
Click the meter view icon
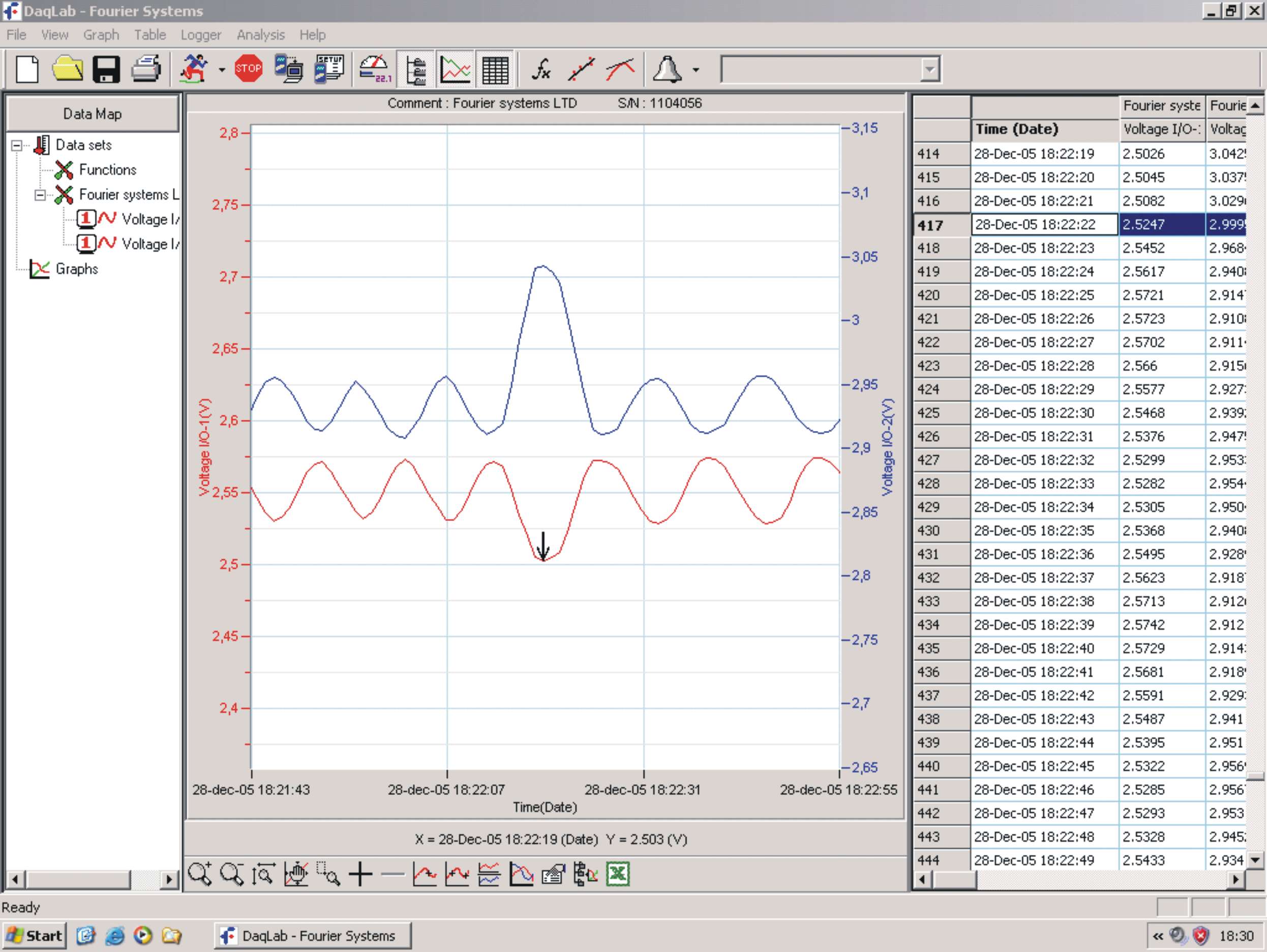pyautogui.click(x=375, y=69)
